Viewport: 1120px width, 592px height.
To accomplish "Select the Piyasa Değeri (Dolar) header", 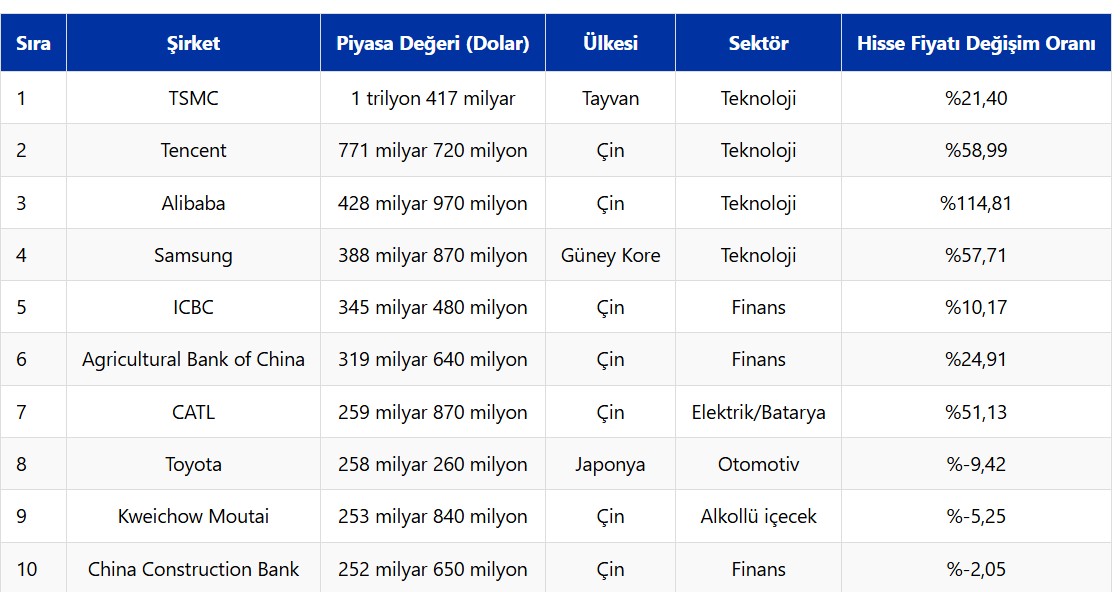I will tap(432, 43).
